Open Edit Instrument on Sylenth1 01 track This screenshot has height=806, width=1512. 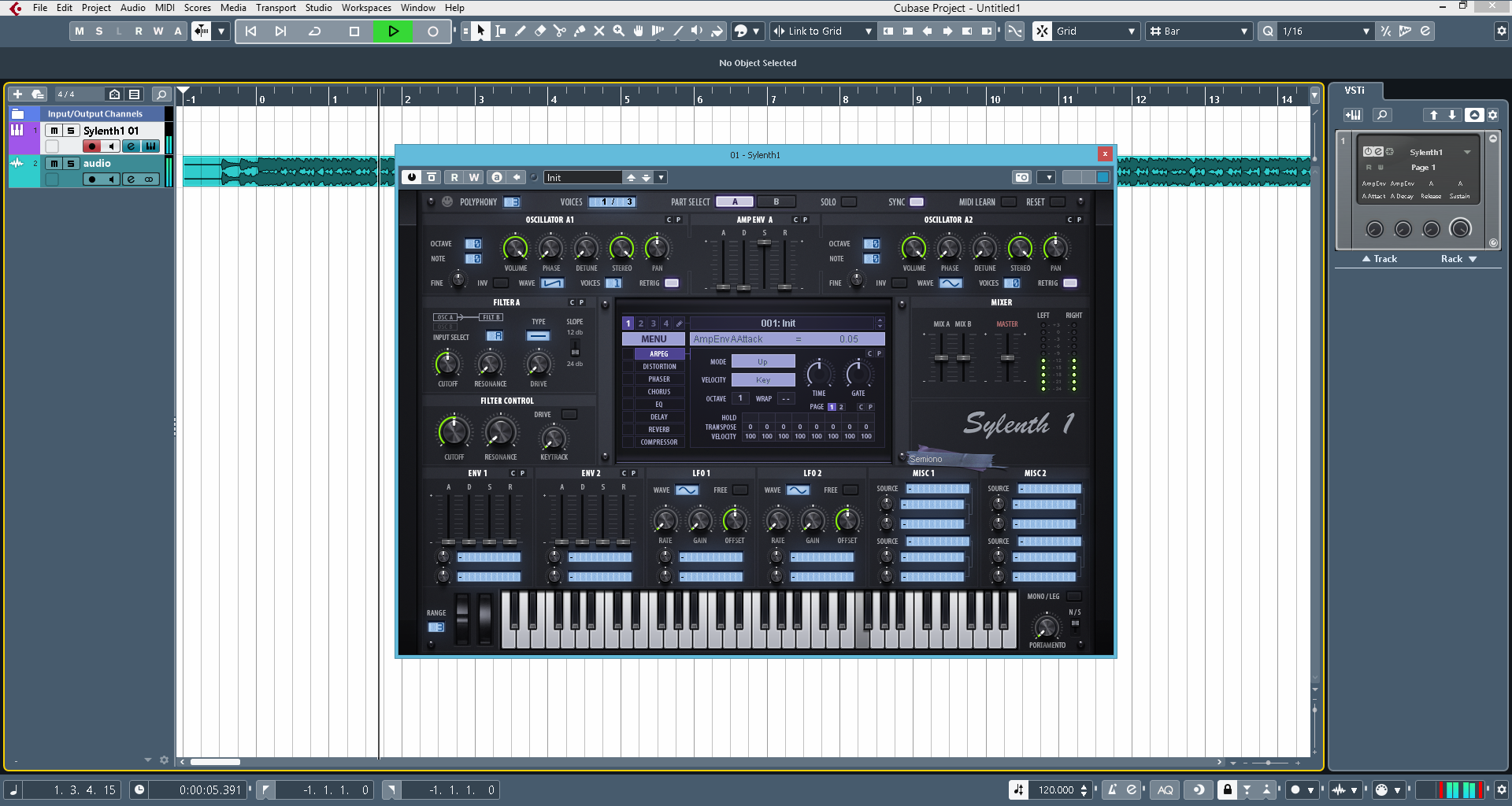(150, 146)
